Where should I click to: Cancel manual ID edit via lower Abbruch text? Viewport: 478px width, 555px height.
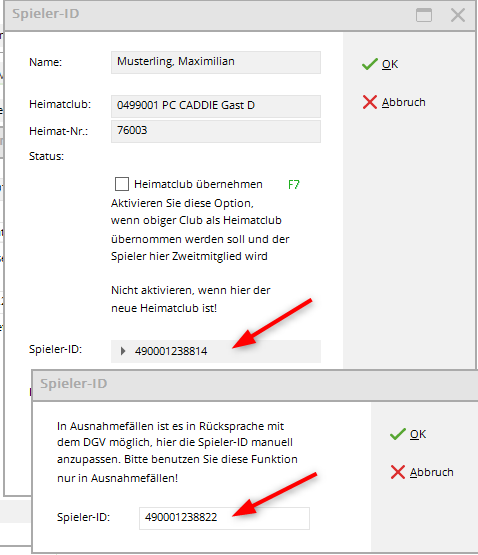[x=432, y=472]
